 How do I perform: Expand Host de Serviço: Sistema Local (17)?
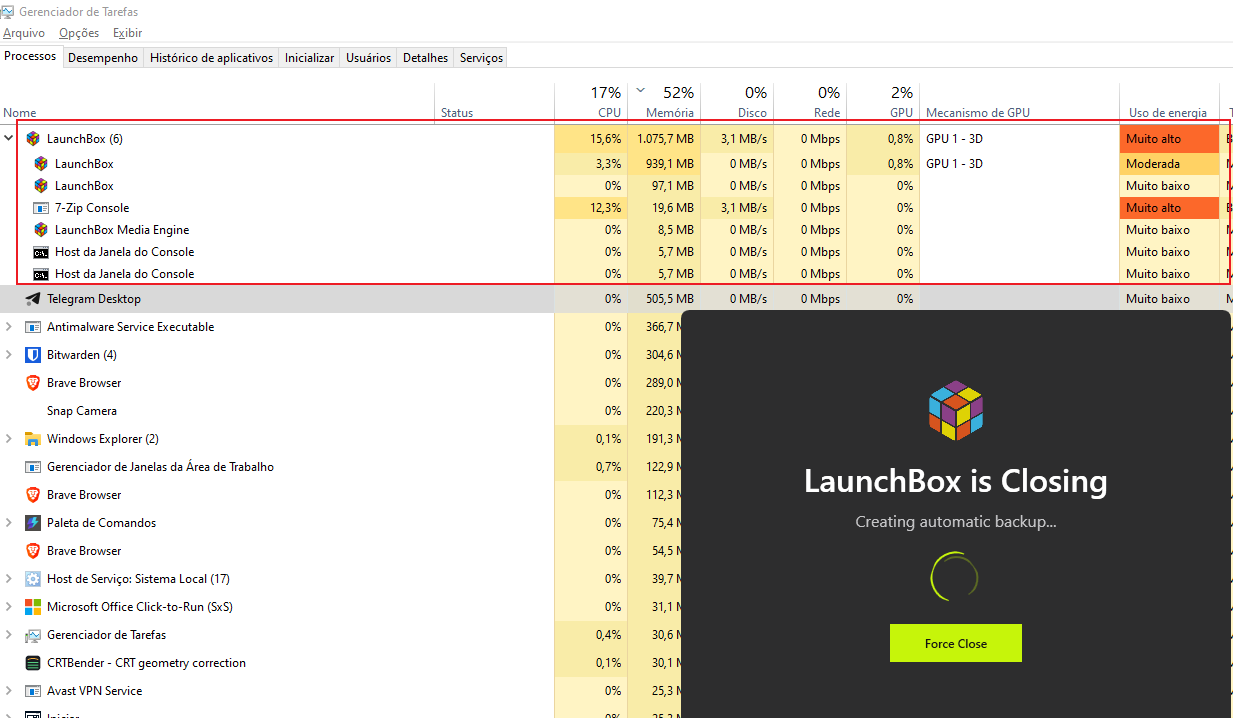click(9, 579)
